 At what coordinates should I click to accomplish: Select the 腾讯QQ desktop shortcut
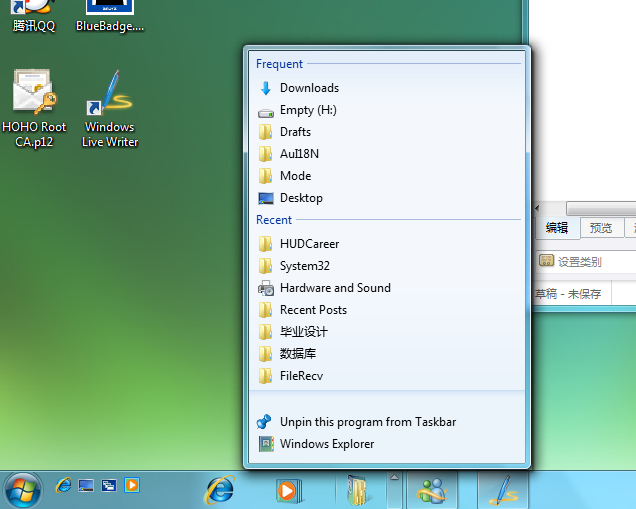[34, 17]
